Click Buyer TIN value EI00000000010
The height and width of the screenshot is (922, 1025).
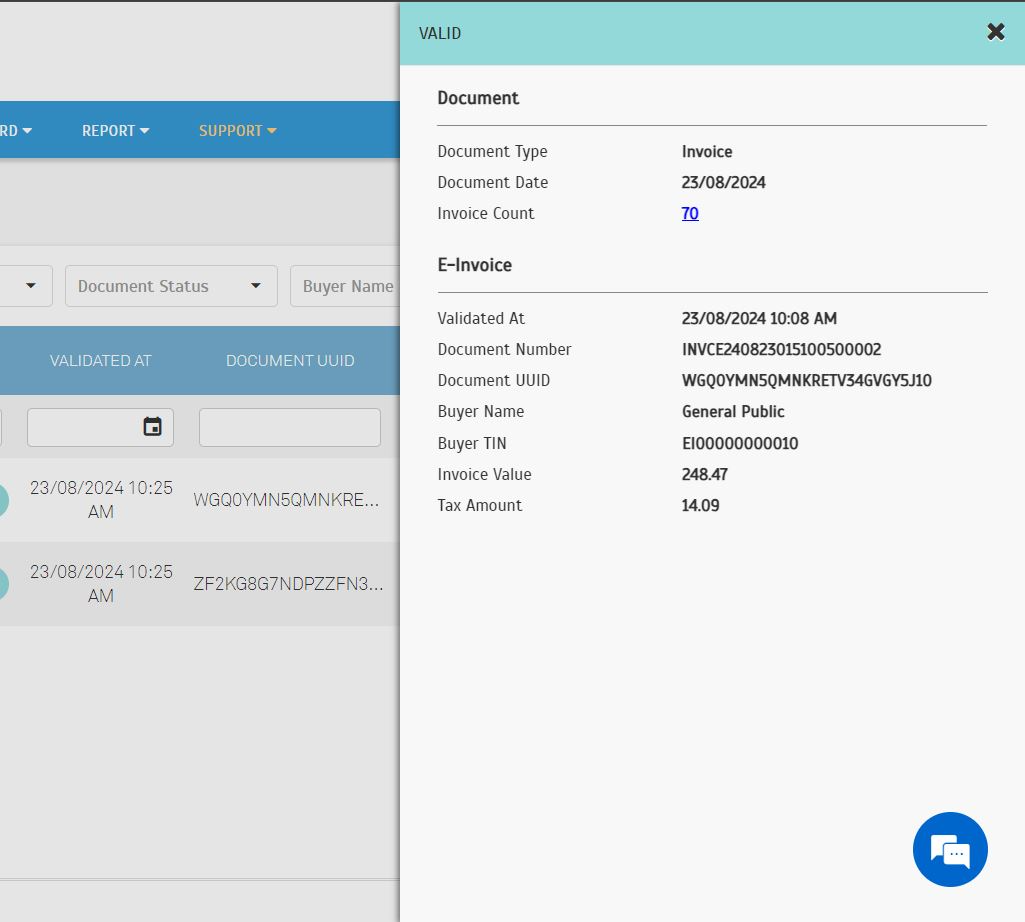click(x=740, y=444)
